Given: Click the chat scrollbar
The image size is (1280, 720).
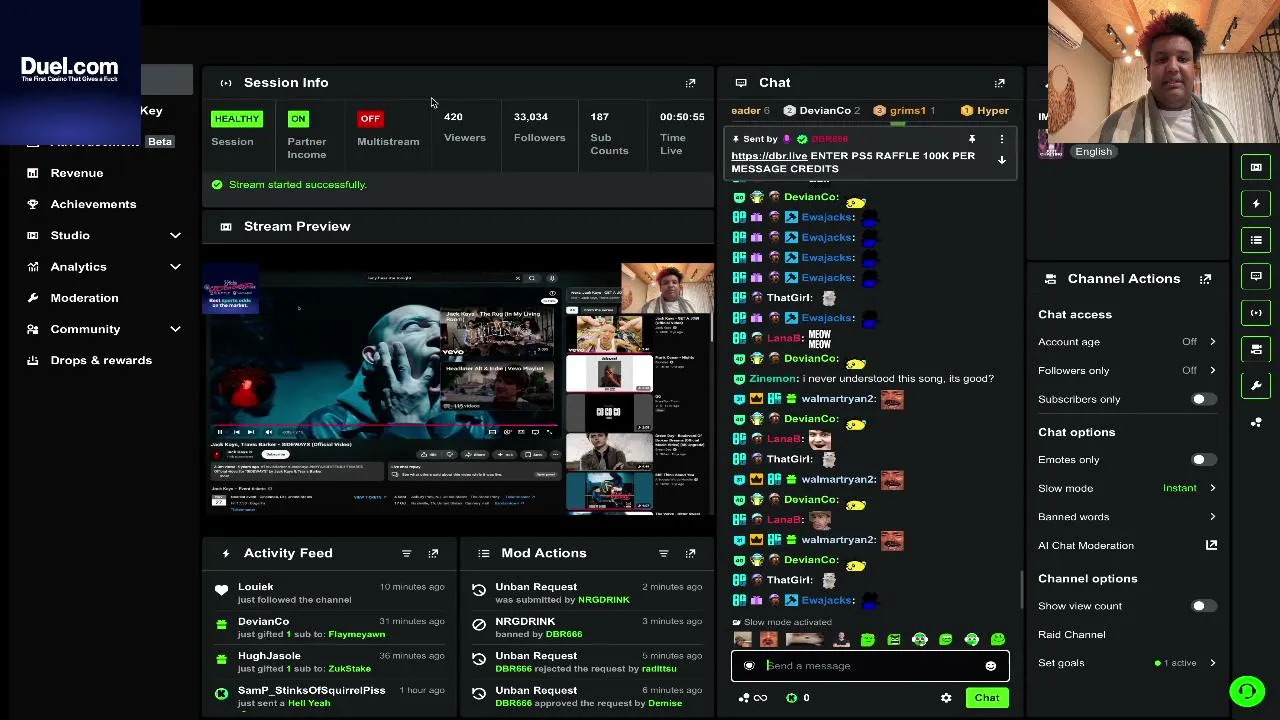Looking at the screenshot, I should 1021,590.
